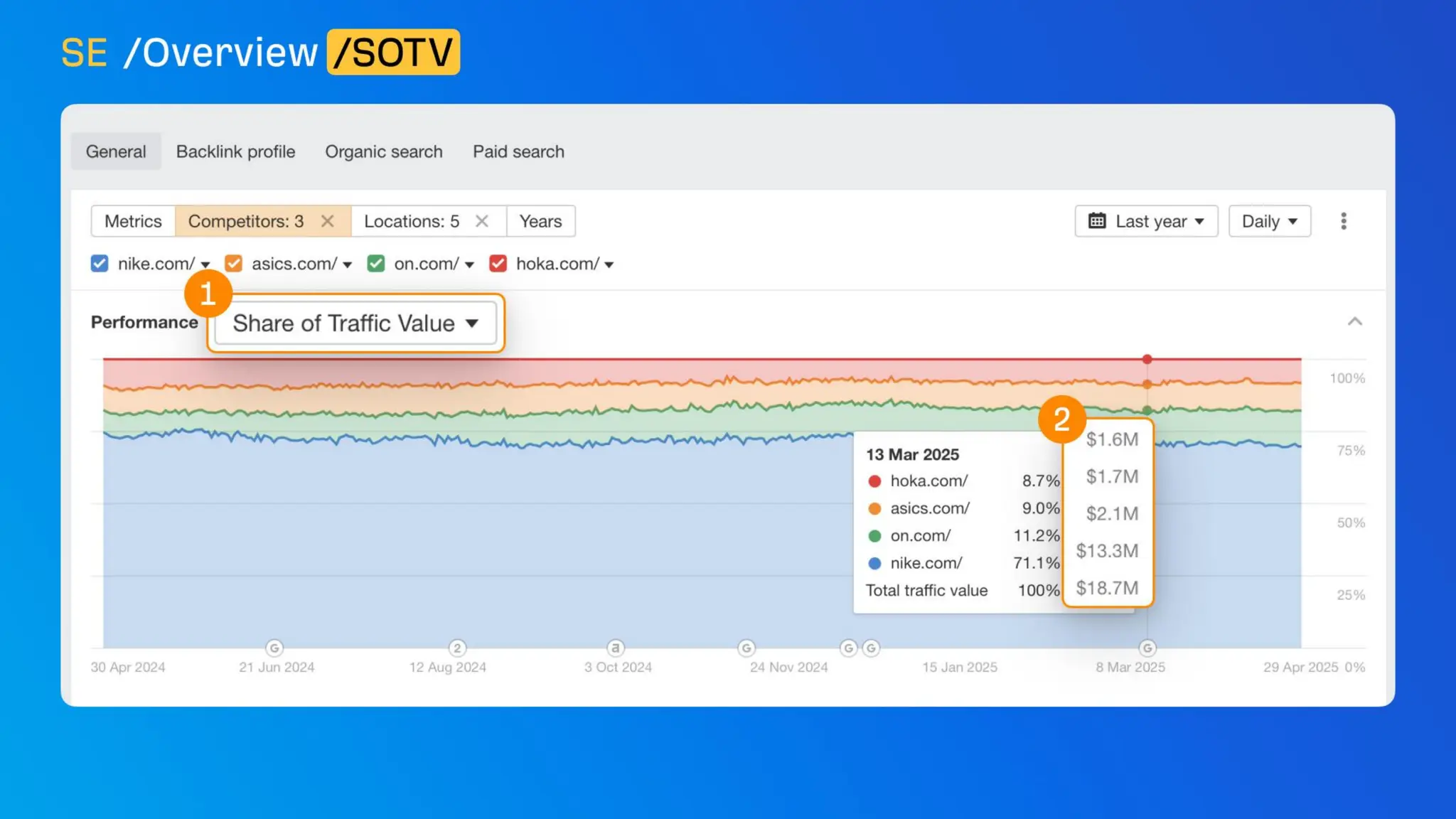Click the circled 2 marker near 12 Aug 2024
Viewport: 1456px width, 819px height.
tap(457, 648)
